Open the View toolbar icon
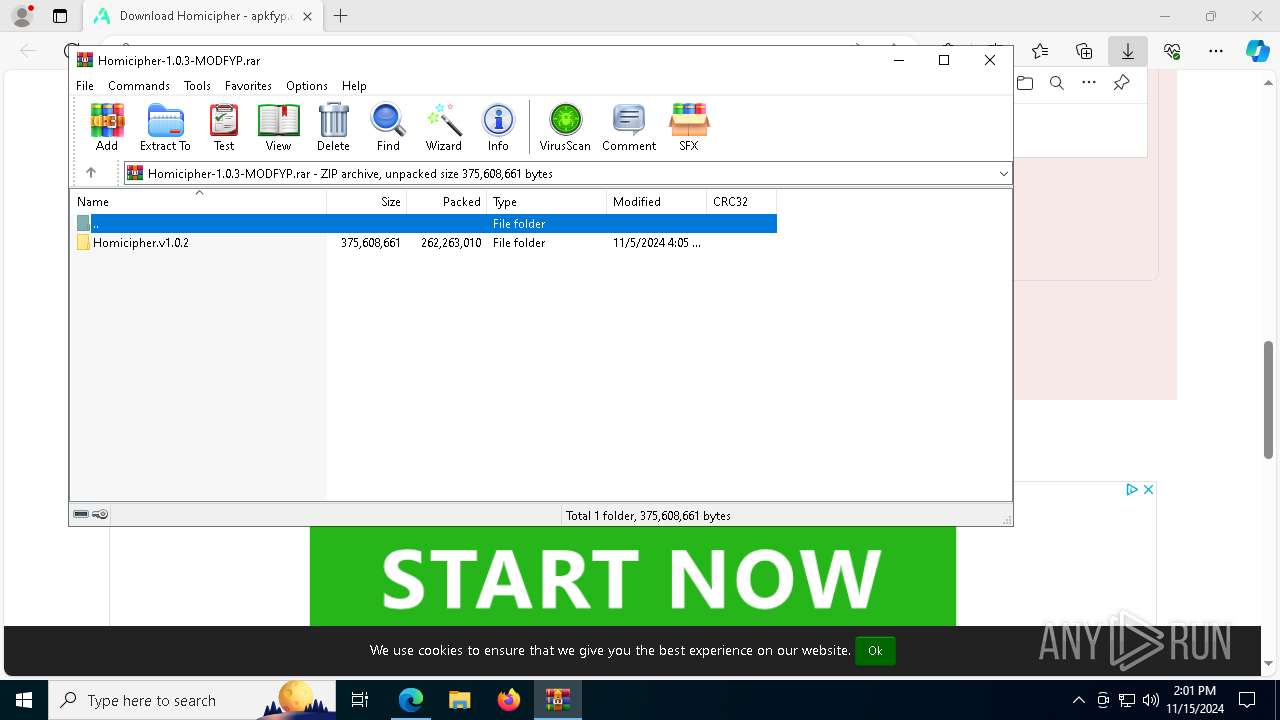Image resolution: width=1280 pixels, height=720 pixels. 278,127
